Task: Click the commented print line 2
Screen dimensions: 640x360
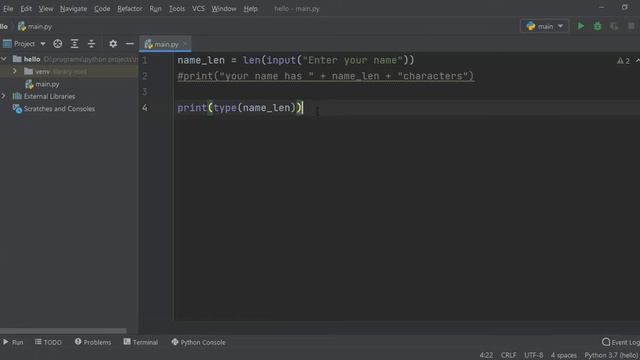Action: [326, 76]
